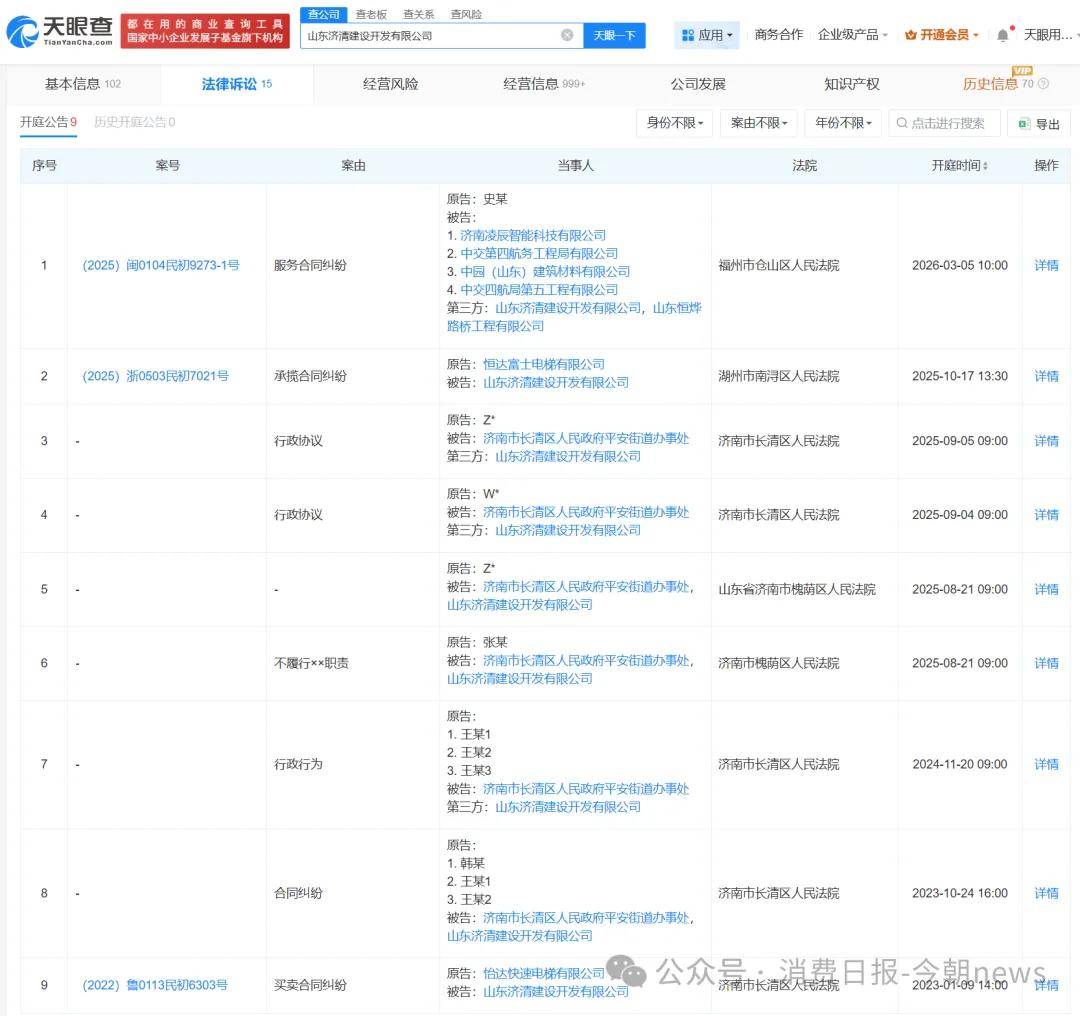This screenshot has height=1016, width=1080.
Task: Click the red promotional banner
Action: [x=205, y=31]
